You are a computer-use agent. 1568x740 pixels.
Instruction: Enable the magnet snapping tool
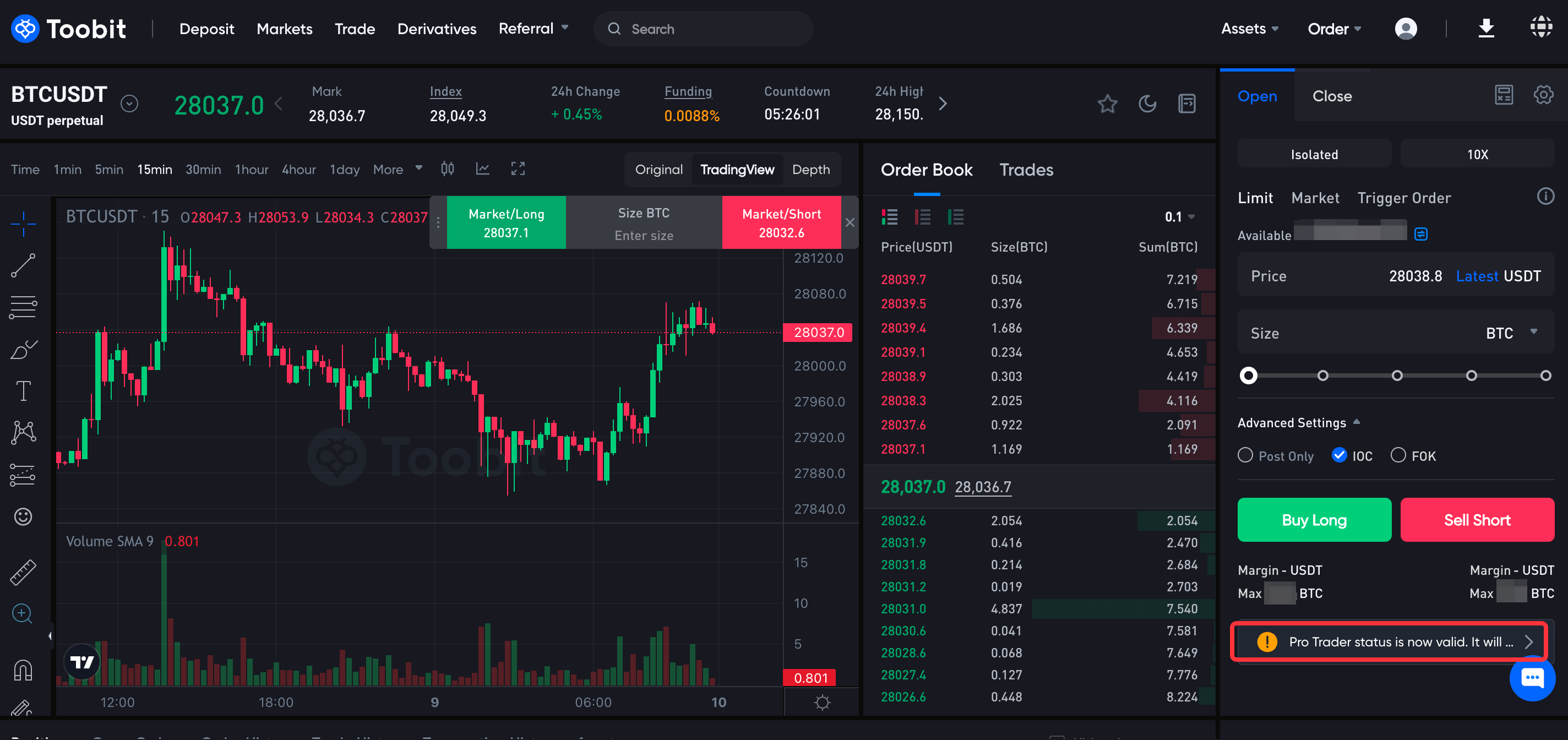tap(23, 668)
